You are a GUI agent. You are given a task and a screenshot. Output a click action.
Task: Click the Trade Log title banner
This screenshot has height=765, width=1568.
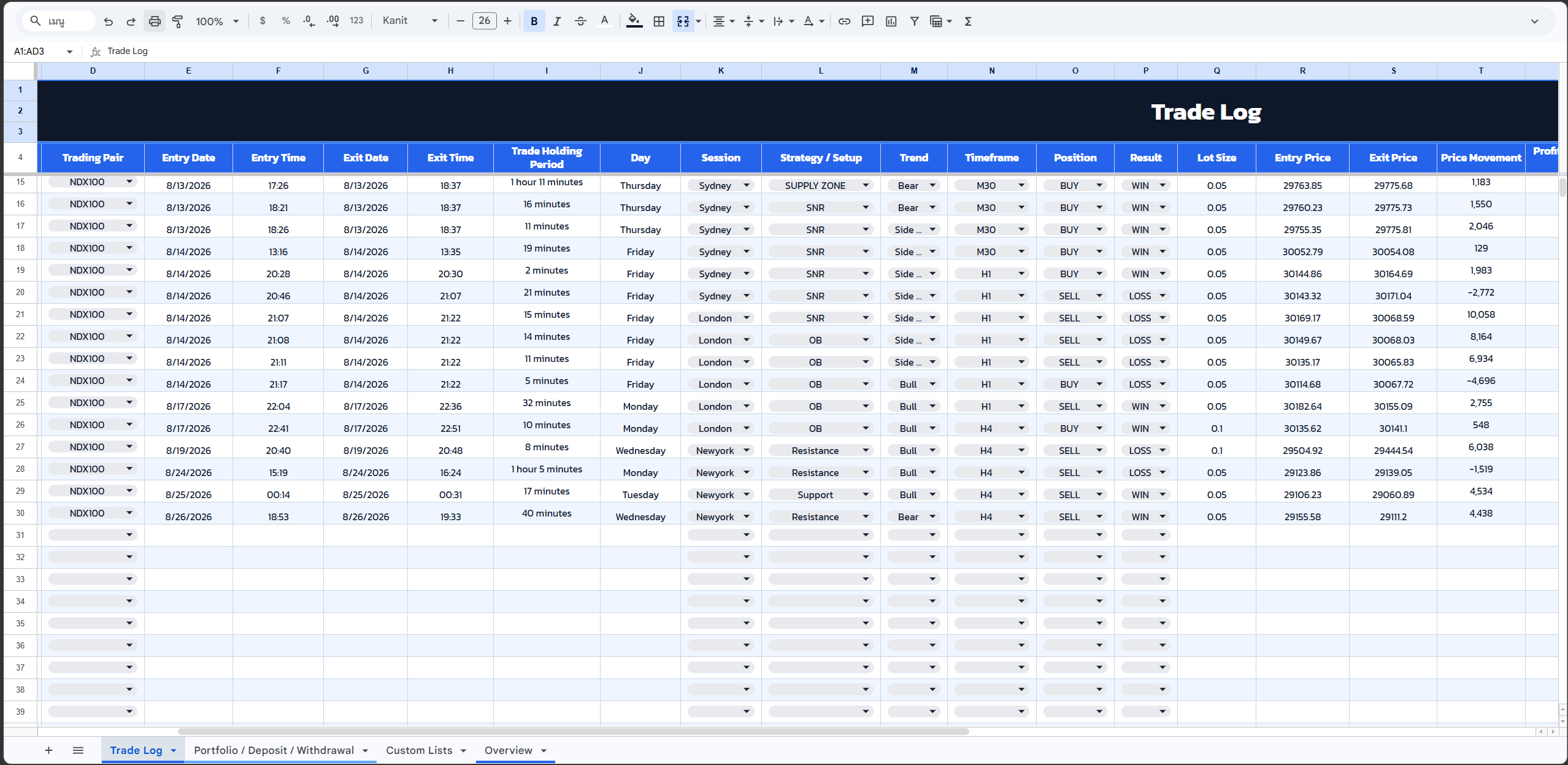(797, 111)
